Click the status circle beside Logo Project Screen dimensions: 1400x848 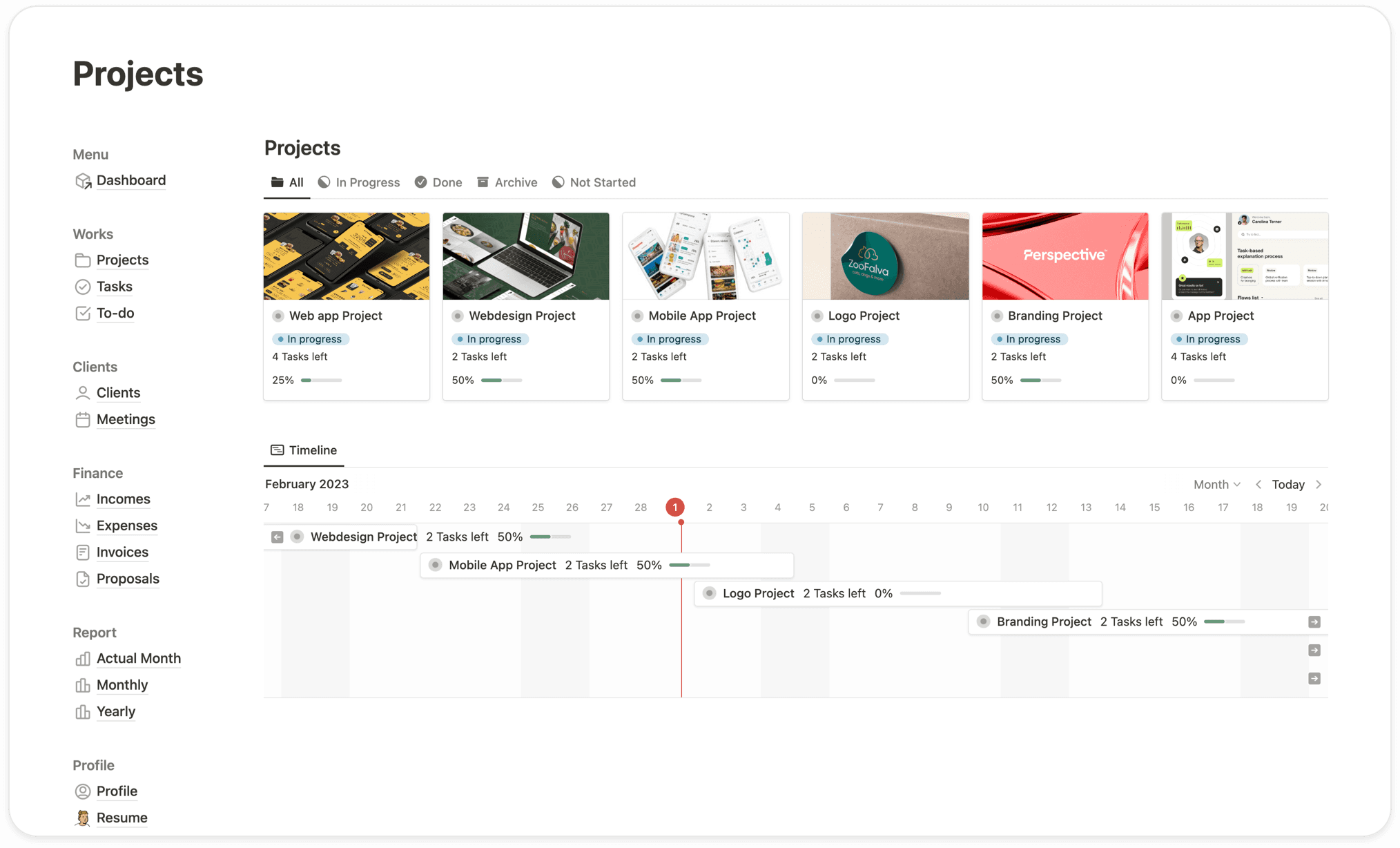pyautogui.click(x=817, y=316)
